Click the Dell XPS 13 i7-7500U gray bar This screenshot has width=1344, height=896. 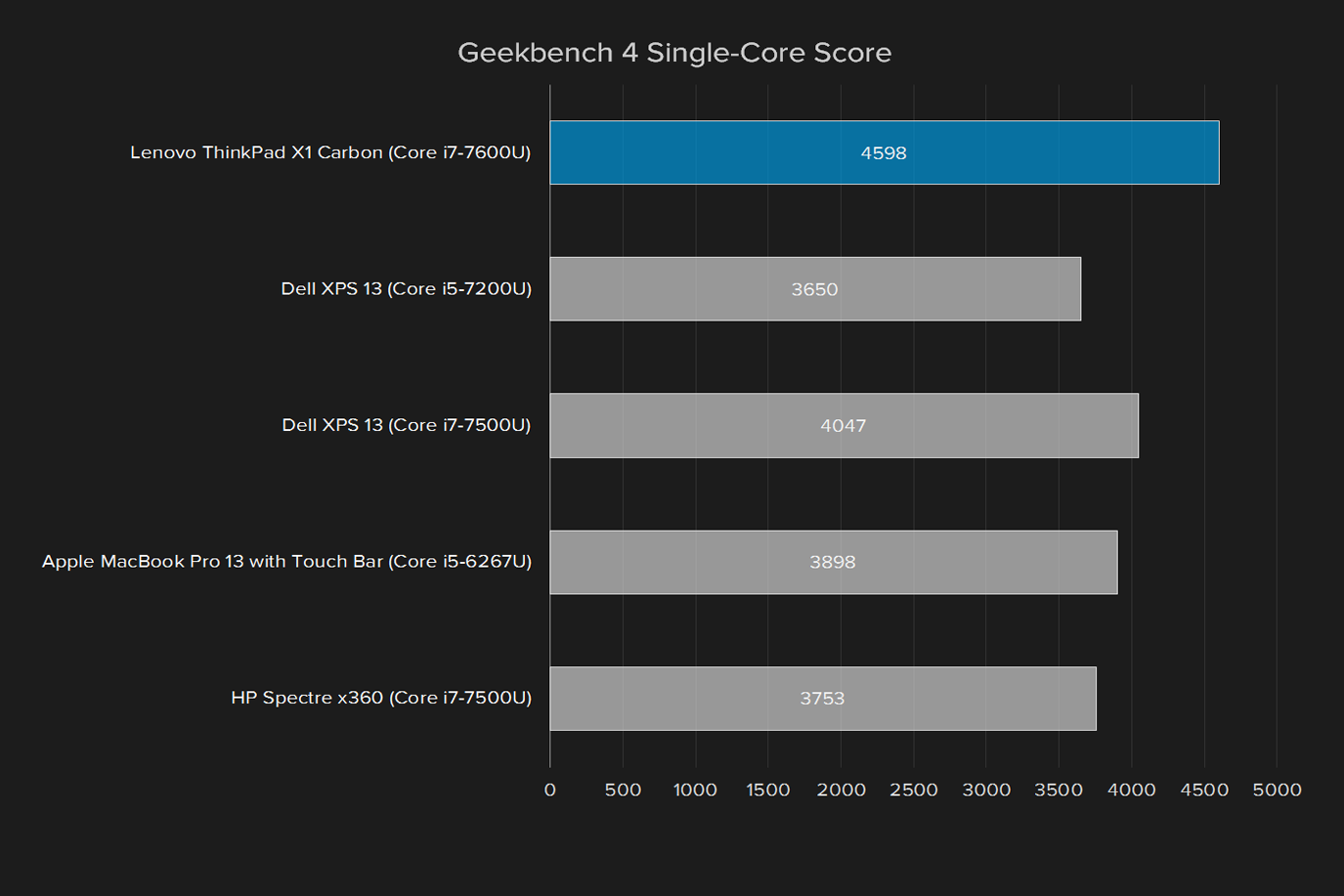tap(845, 425)
